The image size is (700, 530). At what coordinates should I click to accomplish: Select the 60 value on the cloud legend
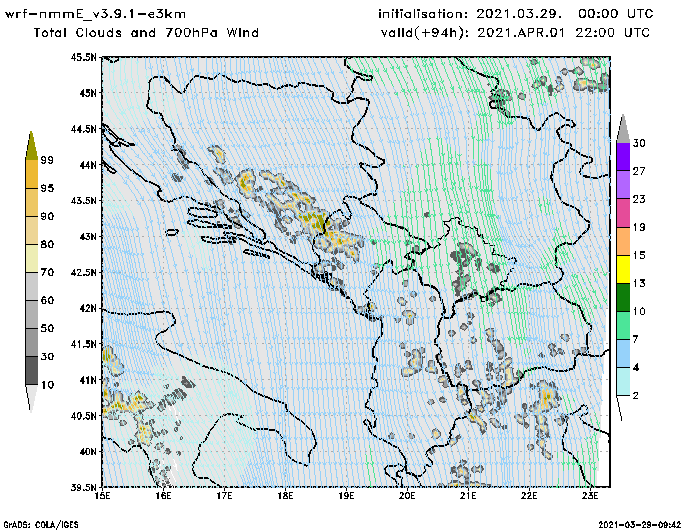47,300
